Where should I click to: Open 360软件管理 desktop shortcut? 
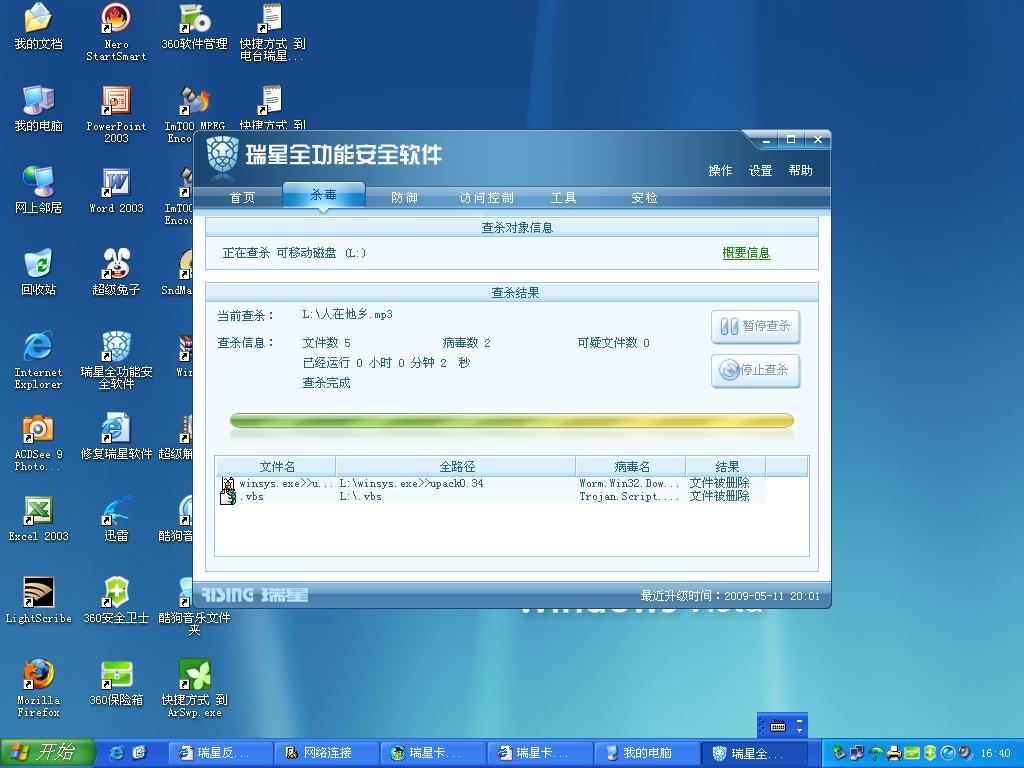point(195,27)
